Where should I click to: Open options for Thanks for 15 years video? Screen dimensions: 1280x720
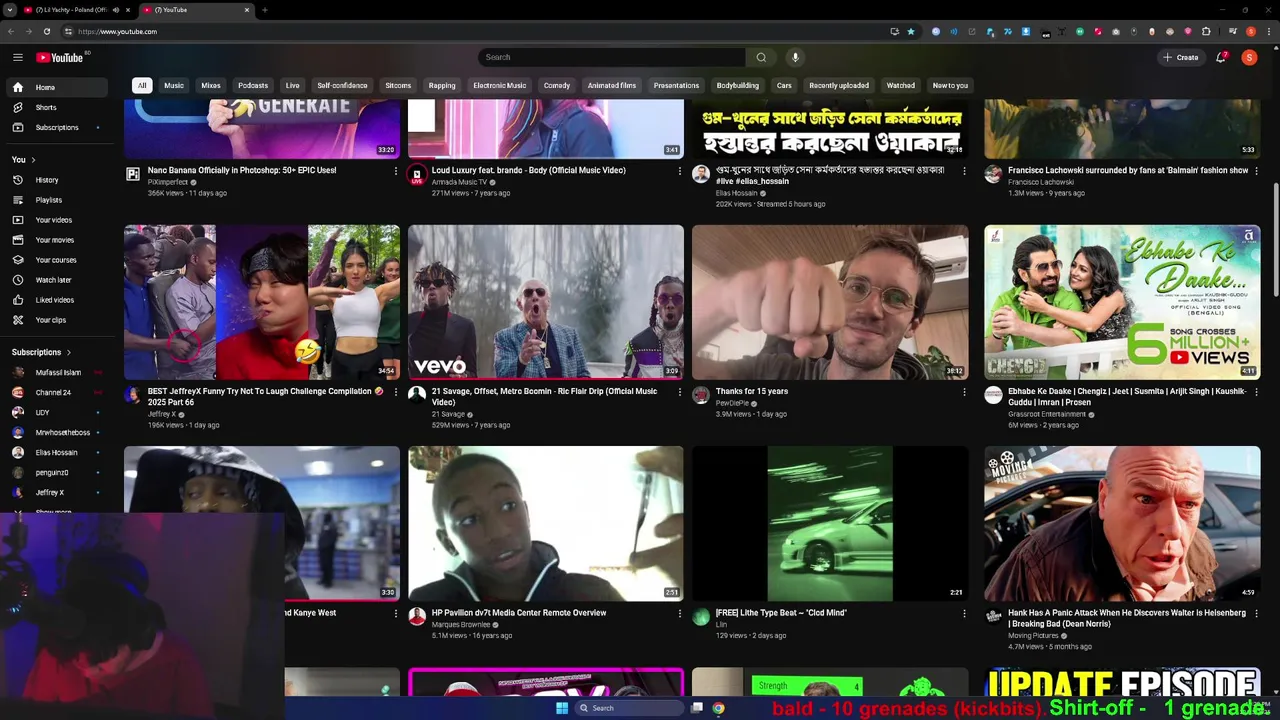[x=964, y=392]
